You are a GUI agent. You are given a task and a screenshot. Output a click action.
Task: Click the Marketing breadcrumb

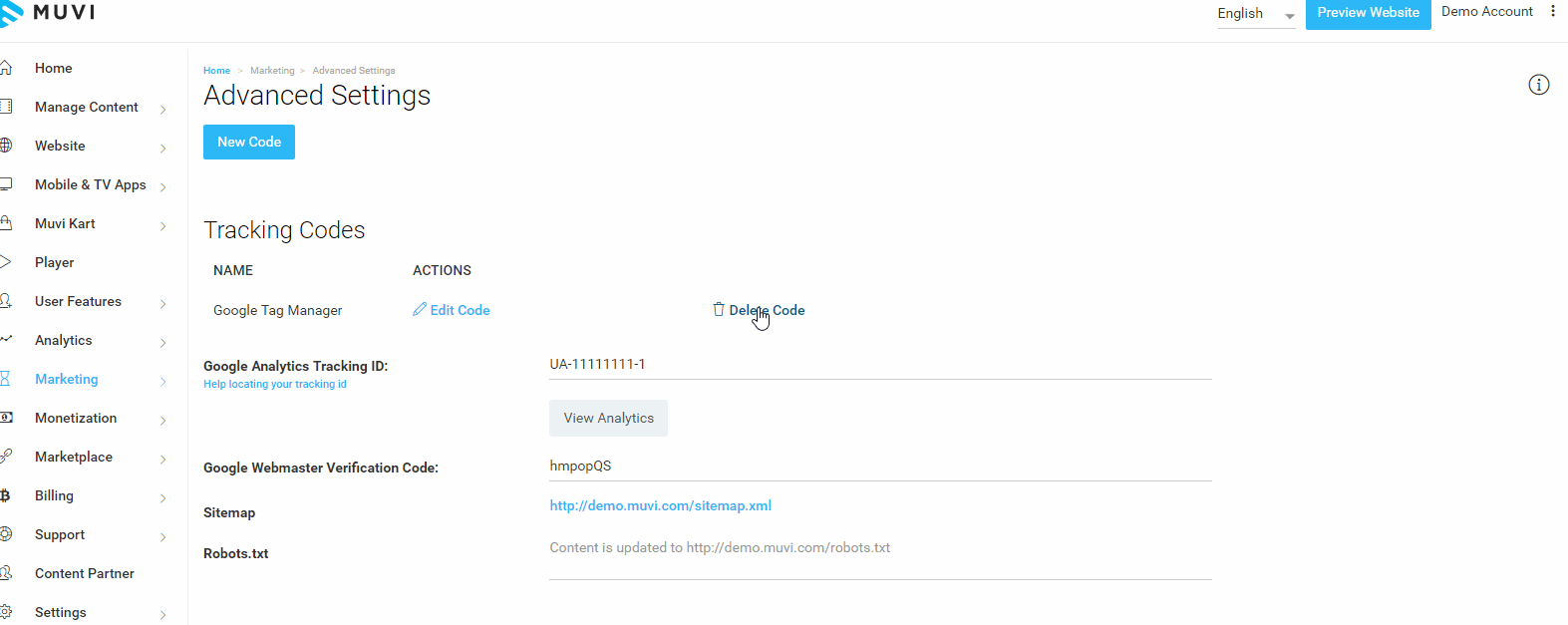coord(272,71)
